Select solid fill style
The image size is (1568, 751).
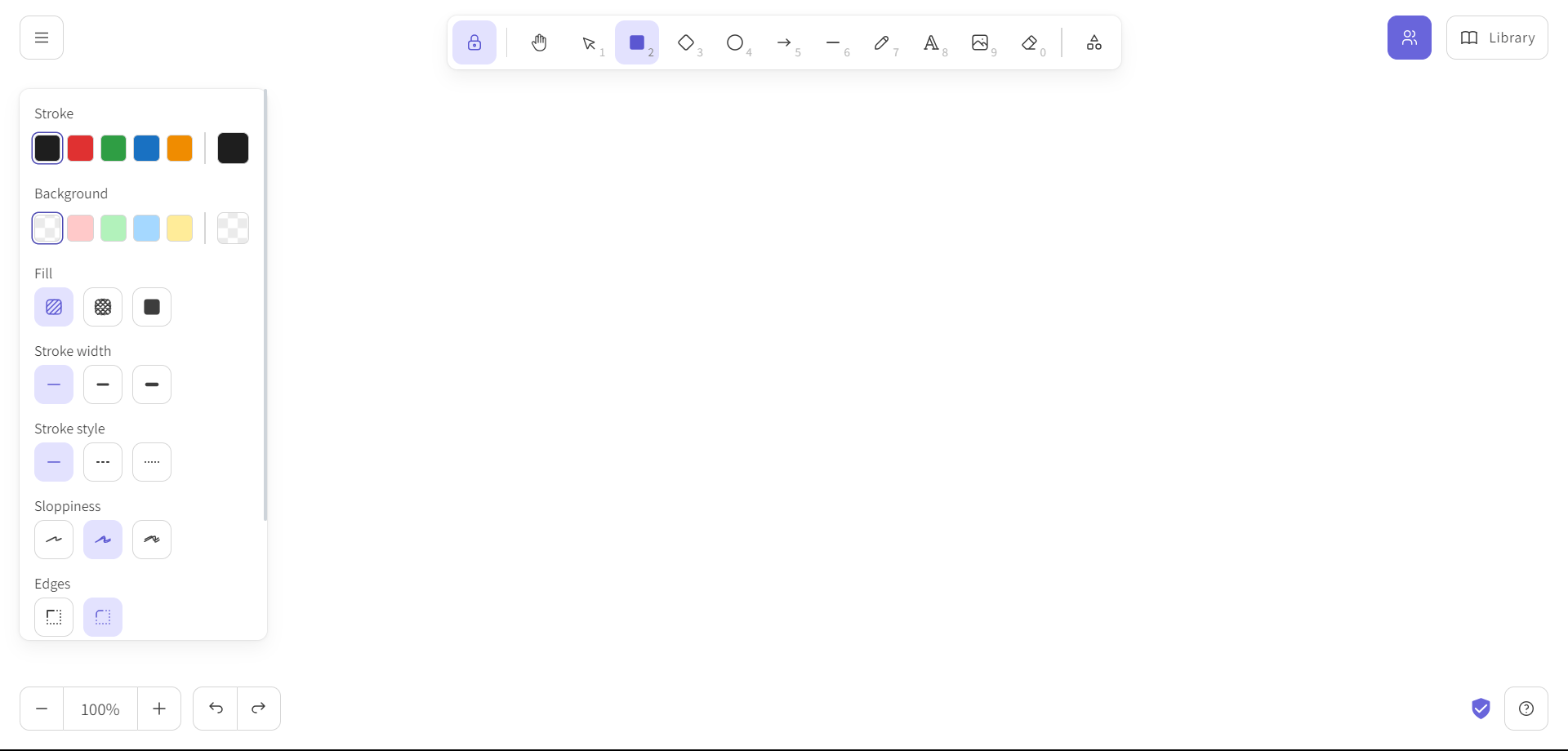click(x=152, y=307)
